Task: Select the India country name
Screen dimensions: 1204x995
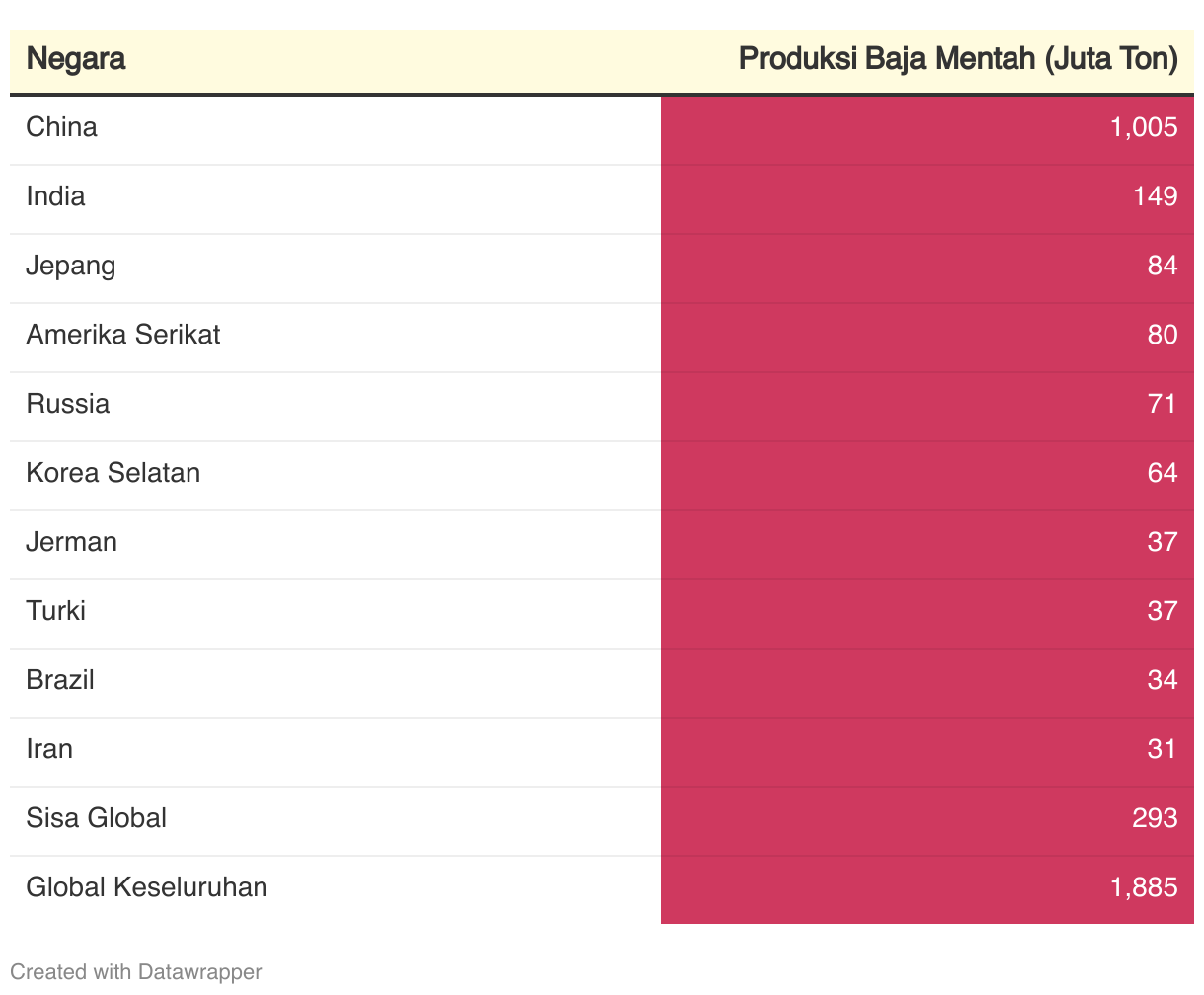Action: click(56, 196)
